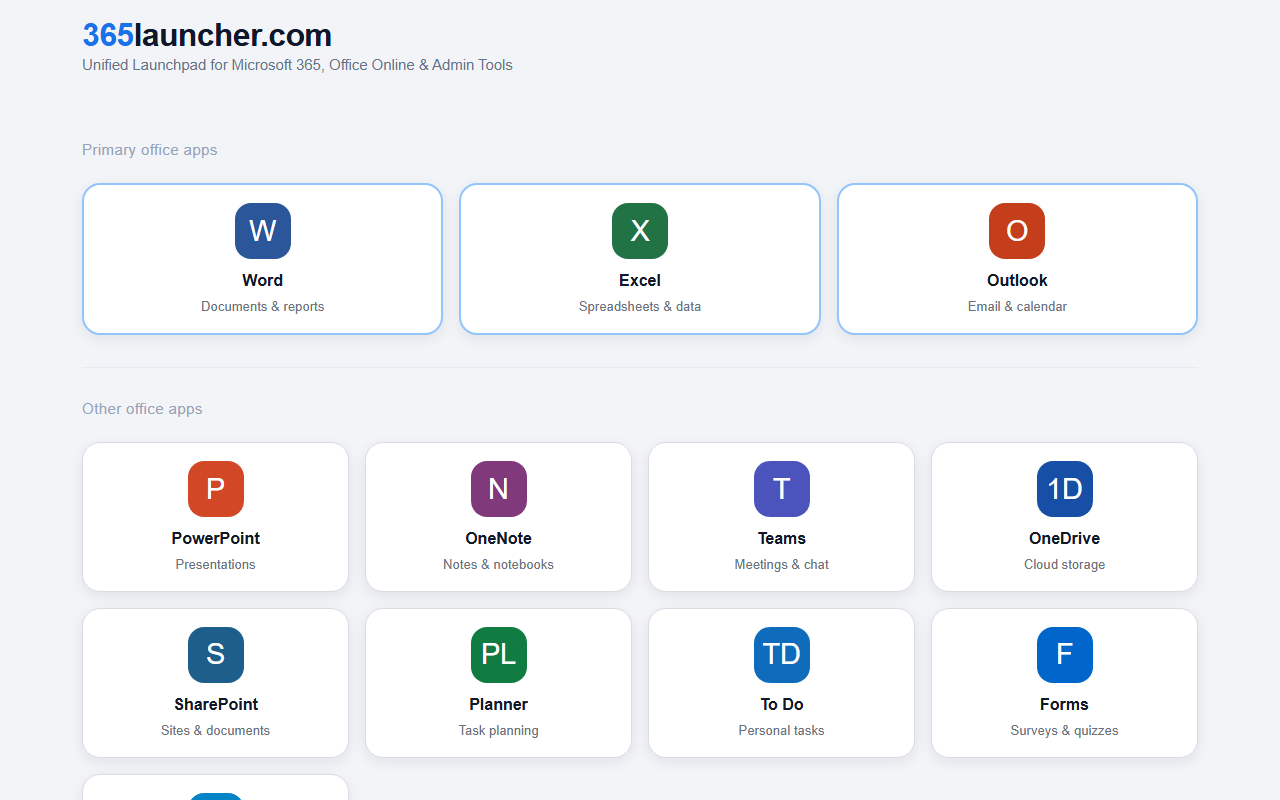
Task: Click the 'Presentations' description text
Action: point(216,564)
